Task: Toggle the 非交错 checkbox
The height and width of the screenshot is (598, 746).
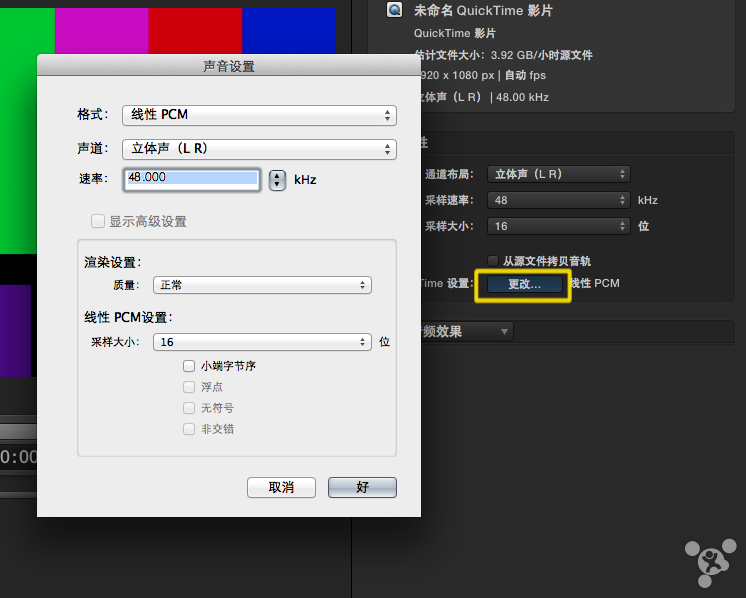Action: coord(189,429)
